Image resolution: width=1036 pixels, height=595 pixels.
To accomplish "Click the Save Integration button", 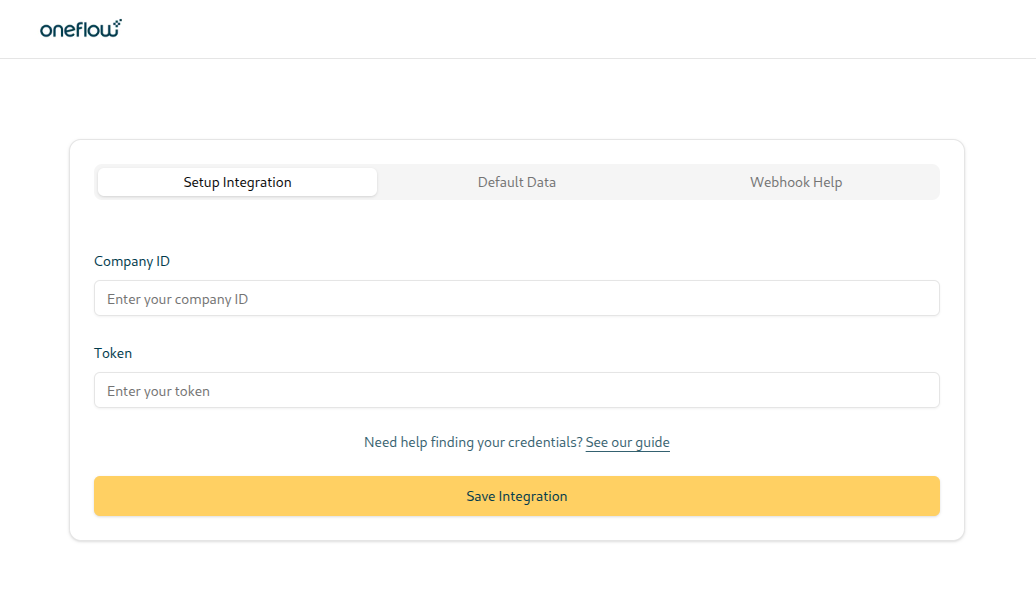I will tap(517, 496).
